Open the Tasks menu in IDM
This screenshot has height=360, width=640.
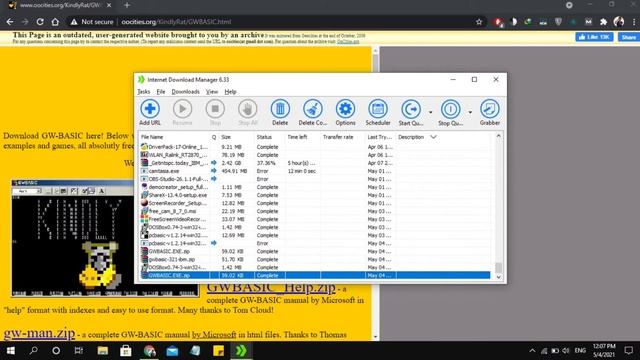coord(144,91)
